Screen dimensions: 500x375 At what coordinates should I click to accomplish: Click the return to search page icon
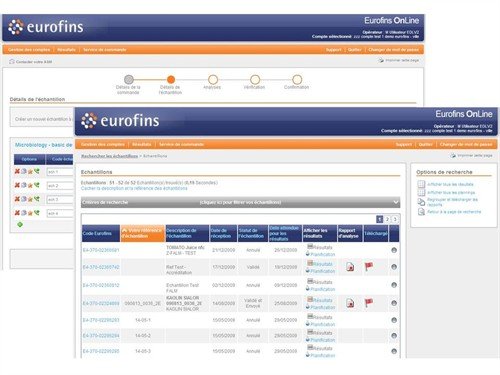[x=421, y=212]
